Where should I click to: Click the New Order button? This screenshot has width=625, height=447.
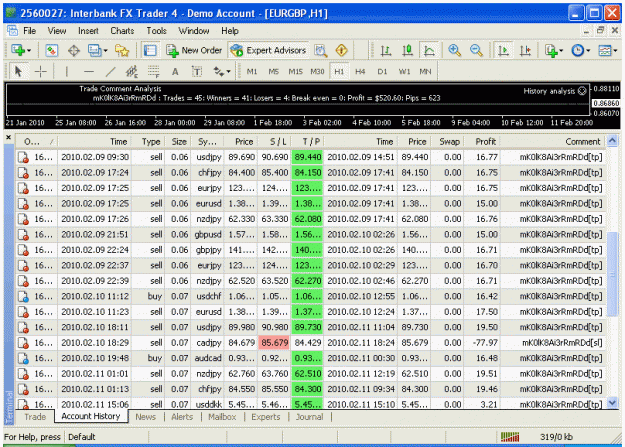point(194,50)
